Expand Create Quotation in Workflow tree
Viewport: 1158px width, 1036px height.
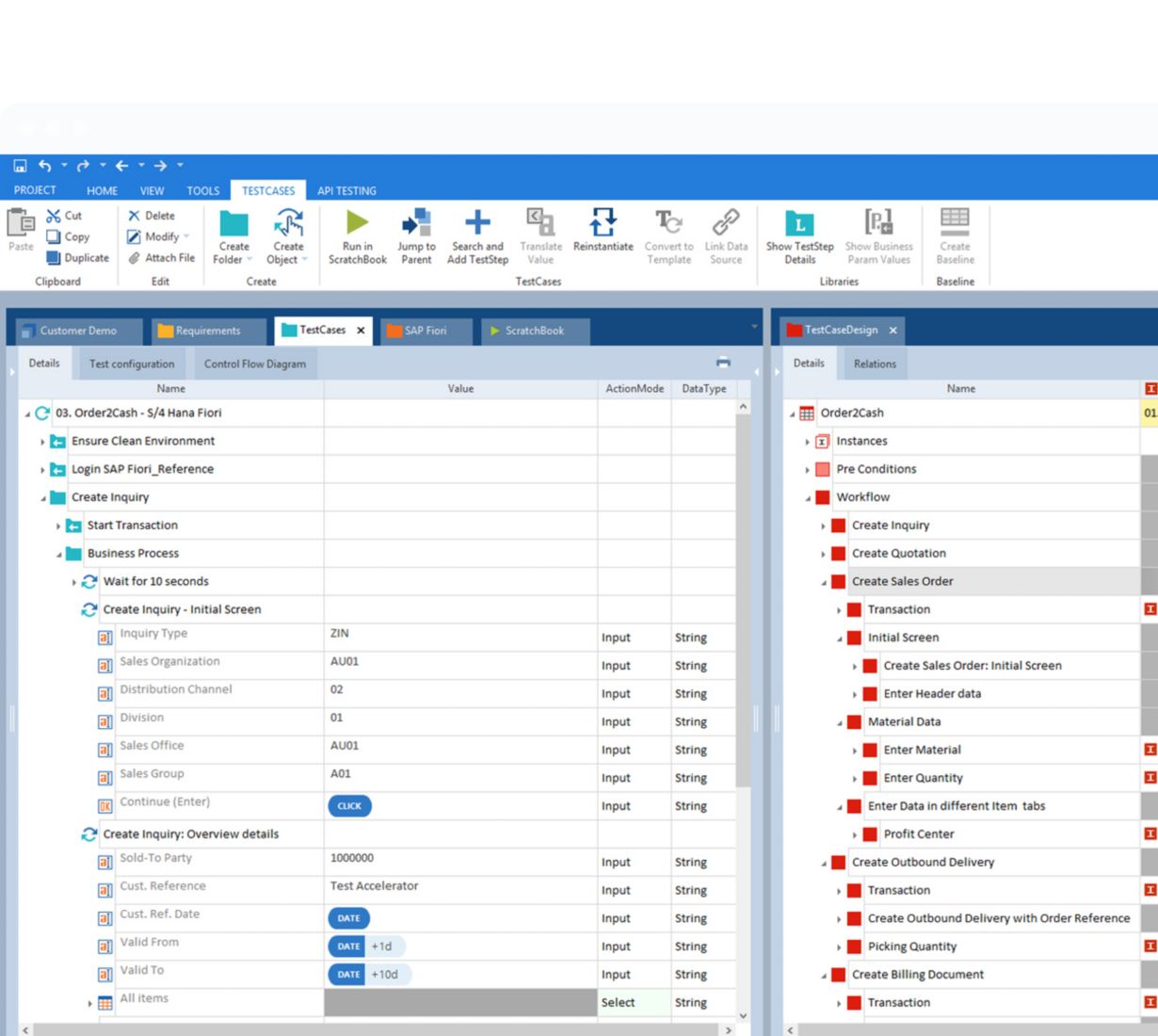click(x=823, y=554)
